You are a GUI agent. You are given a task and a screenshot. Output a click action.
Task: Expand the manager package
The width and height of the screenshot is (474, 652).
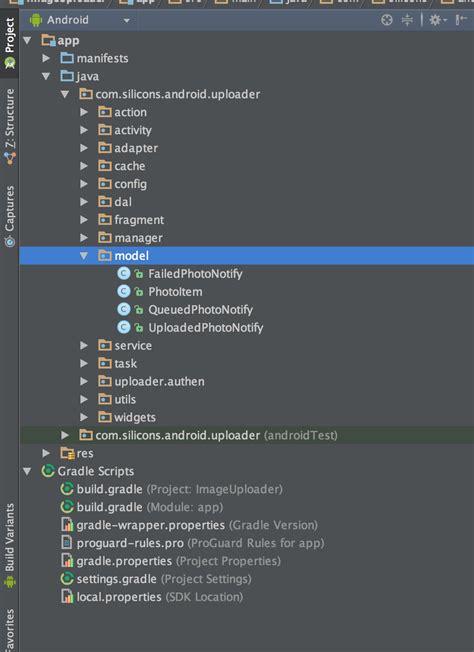click(84, 237)
